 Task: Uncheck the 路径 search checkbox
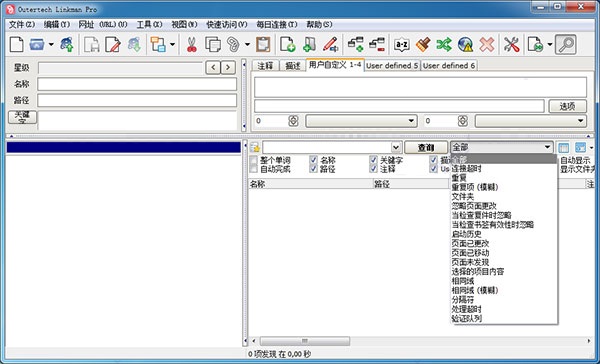tap(313, 169)
